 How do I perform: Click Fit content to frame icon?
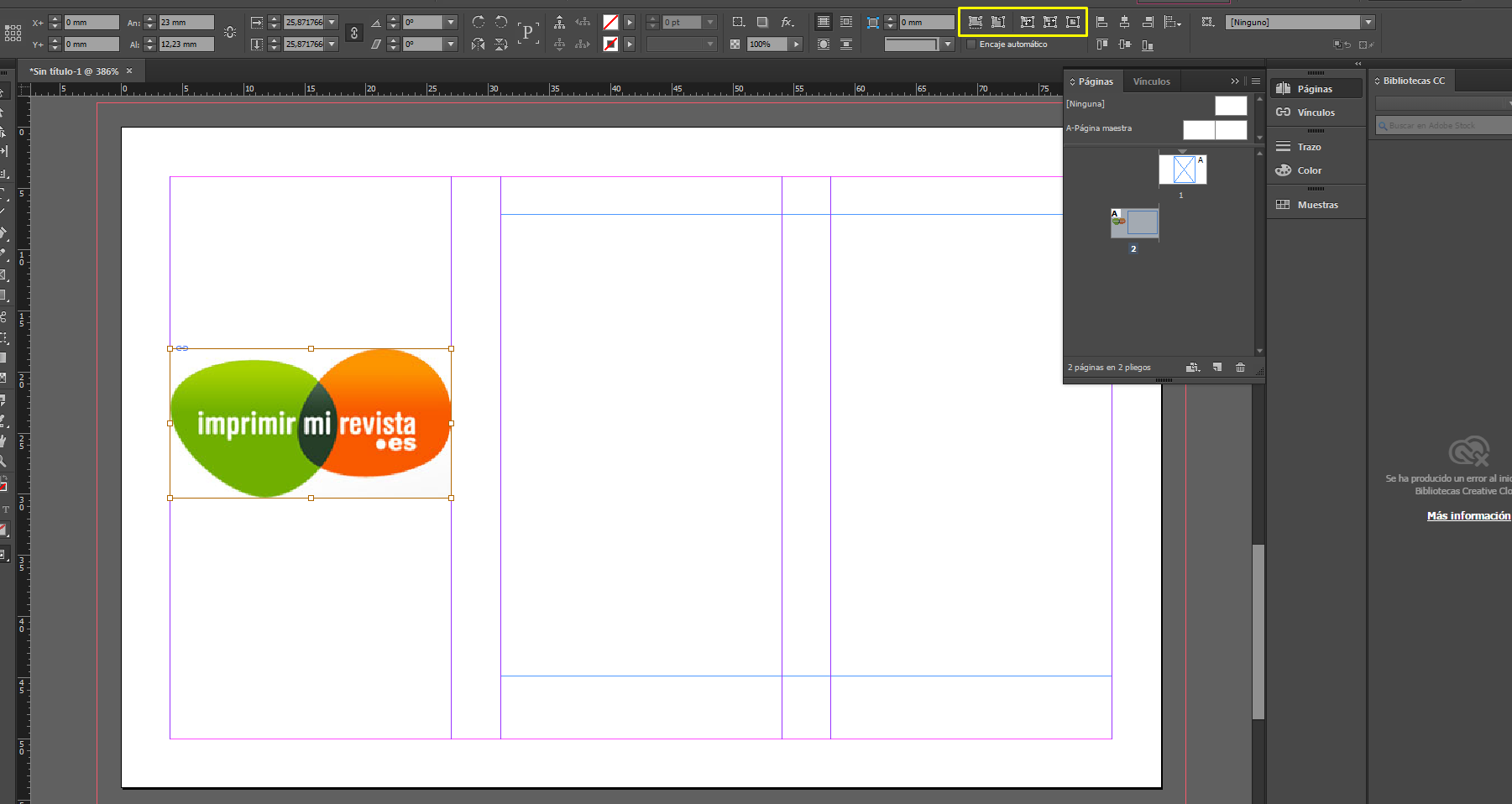[x=1027, y=22]
